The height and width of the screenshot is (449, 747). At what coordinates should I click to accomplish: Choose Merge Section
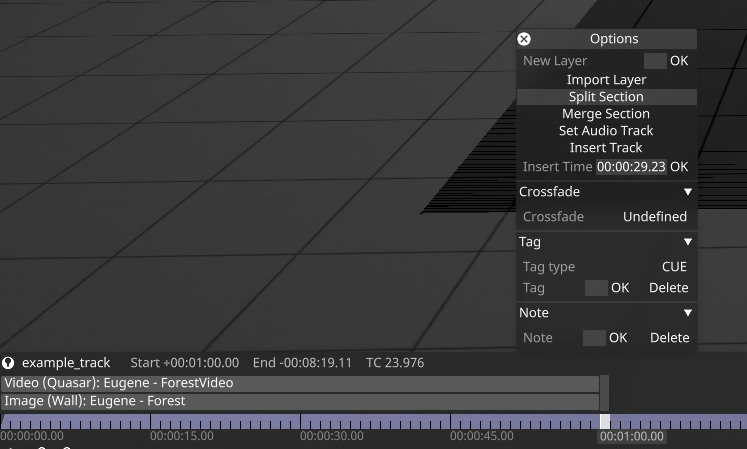pos(606,114)
